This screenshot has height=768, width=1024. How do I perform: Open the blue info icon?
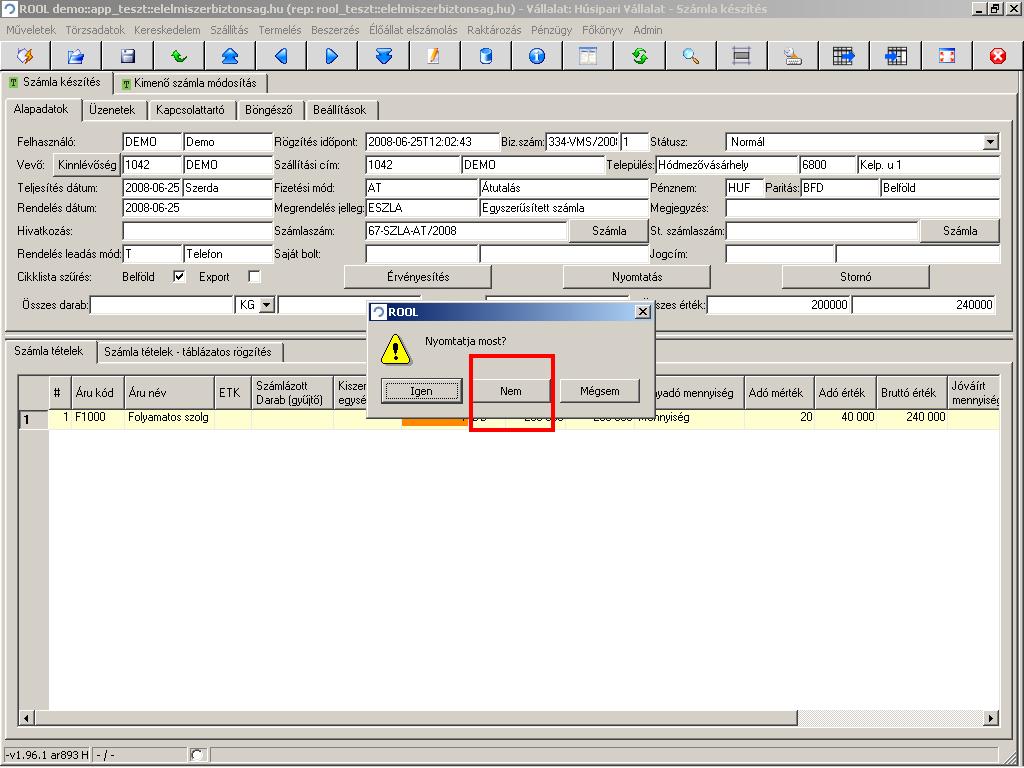click(537, 56)
